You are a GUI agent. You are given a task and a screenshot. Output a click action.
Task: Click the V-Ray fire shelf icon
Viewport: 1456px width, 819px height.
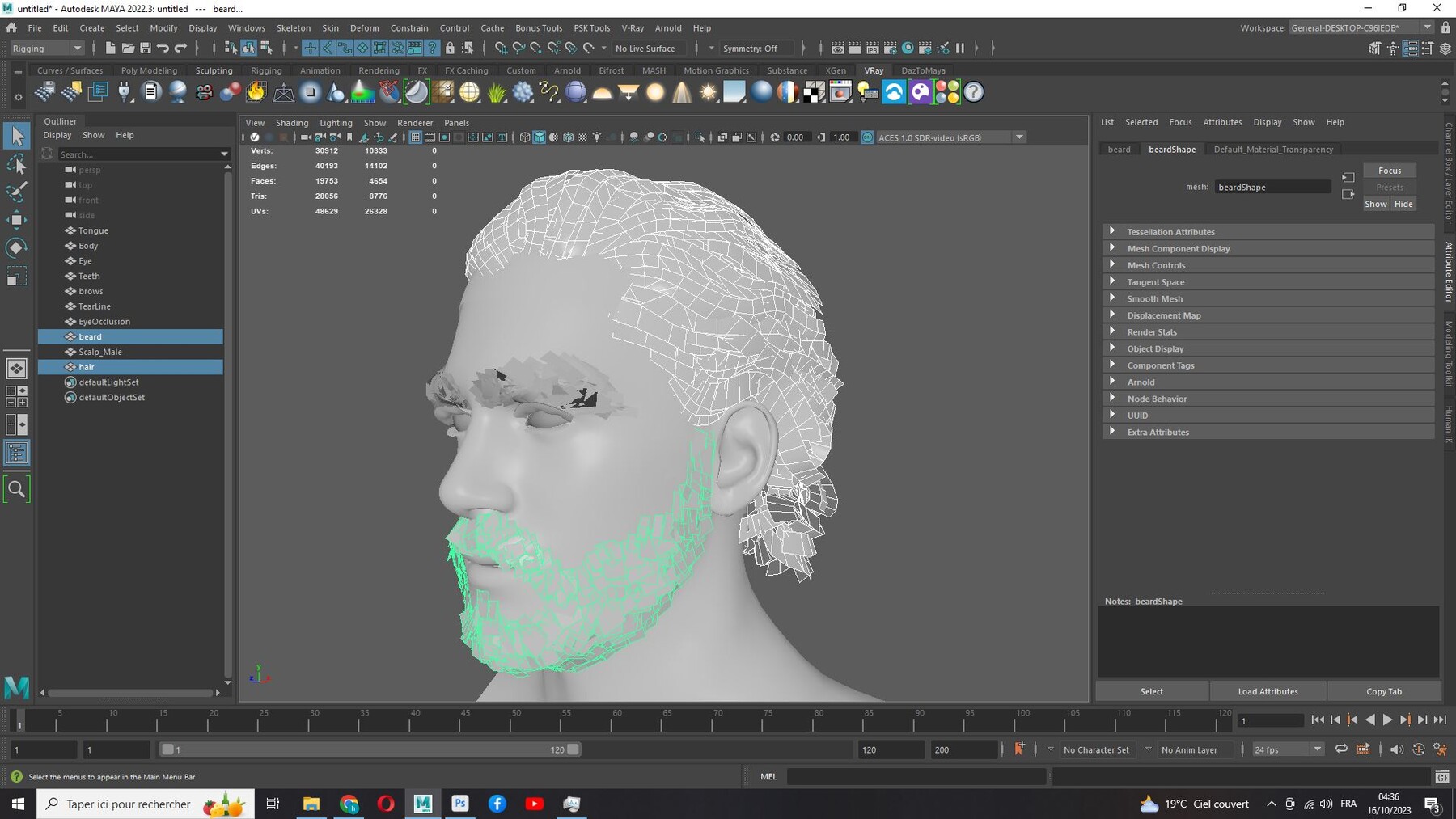click(256, 92)
